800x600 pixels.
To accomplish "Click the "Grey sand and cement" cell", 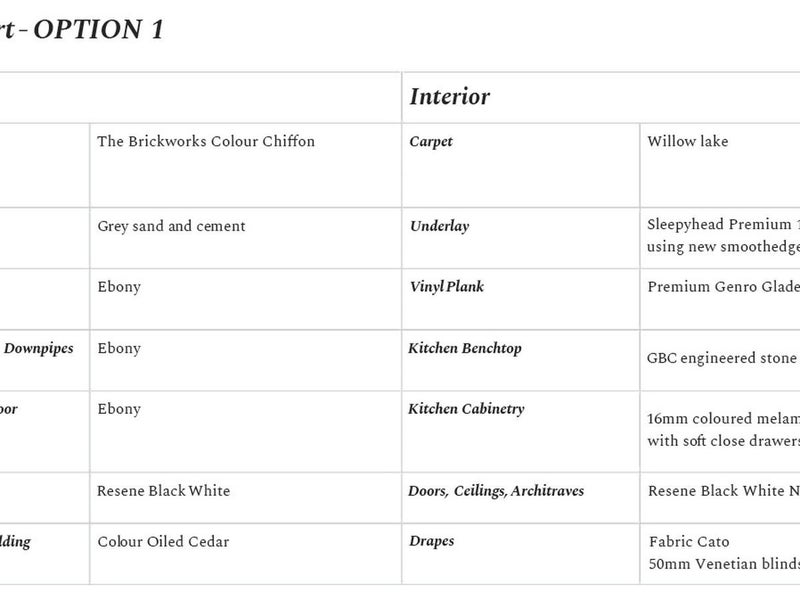I will [171, 227].
